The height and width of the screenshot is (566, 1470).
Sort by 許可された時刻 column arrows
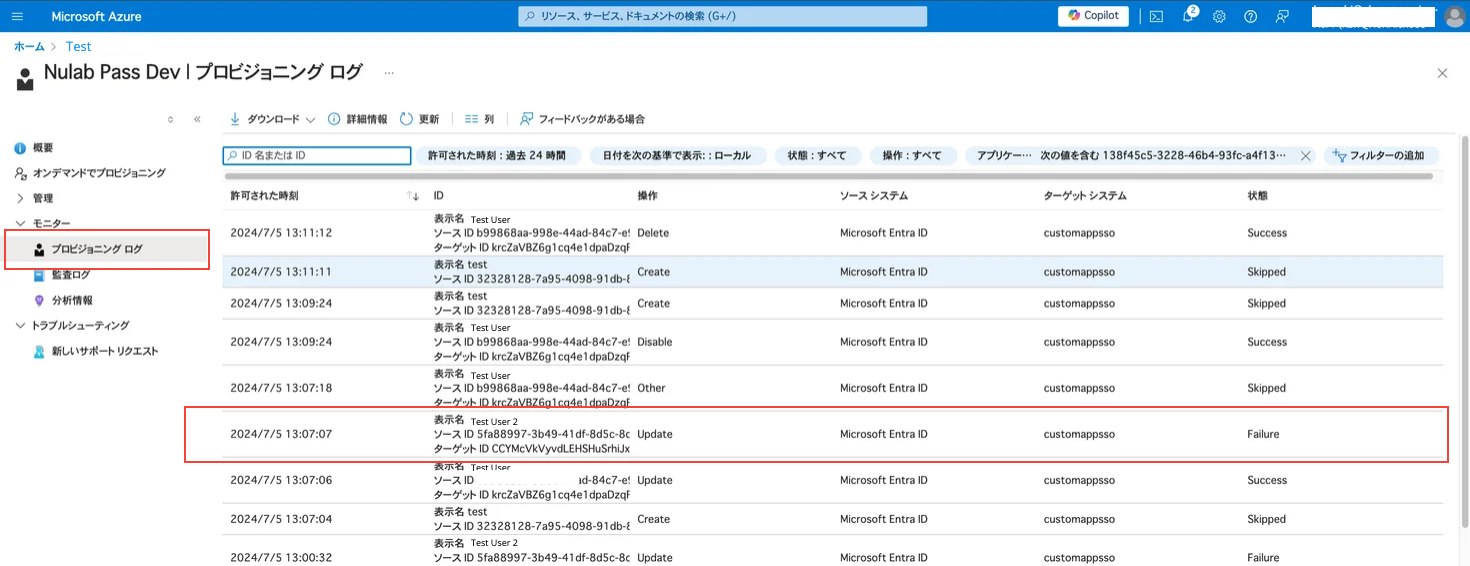click(x=414, y=196)
